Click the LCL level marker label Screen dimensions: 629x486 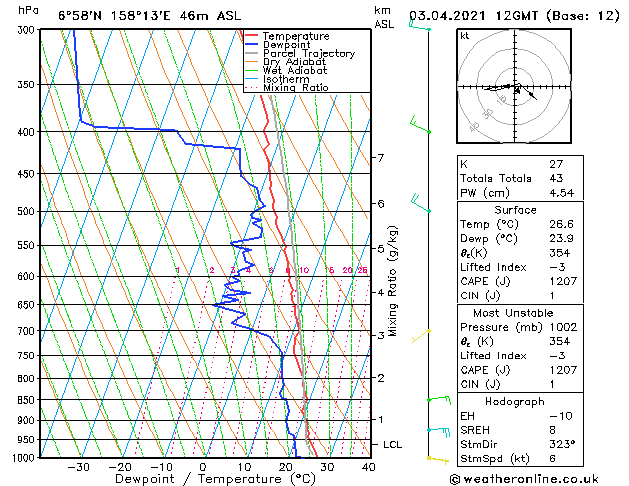392,444
